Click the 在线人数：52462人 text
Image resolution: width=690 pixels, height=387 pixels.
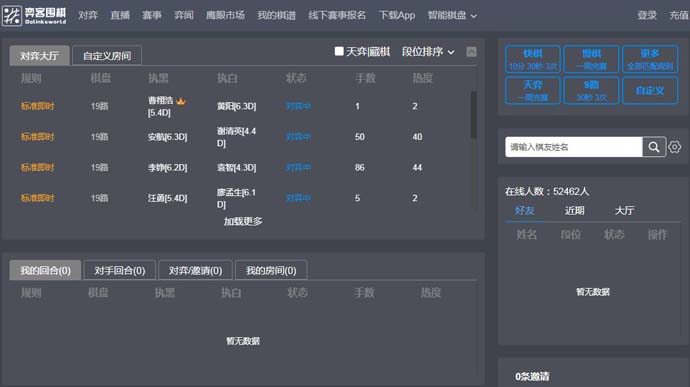547,192
